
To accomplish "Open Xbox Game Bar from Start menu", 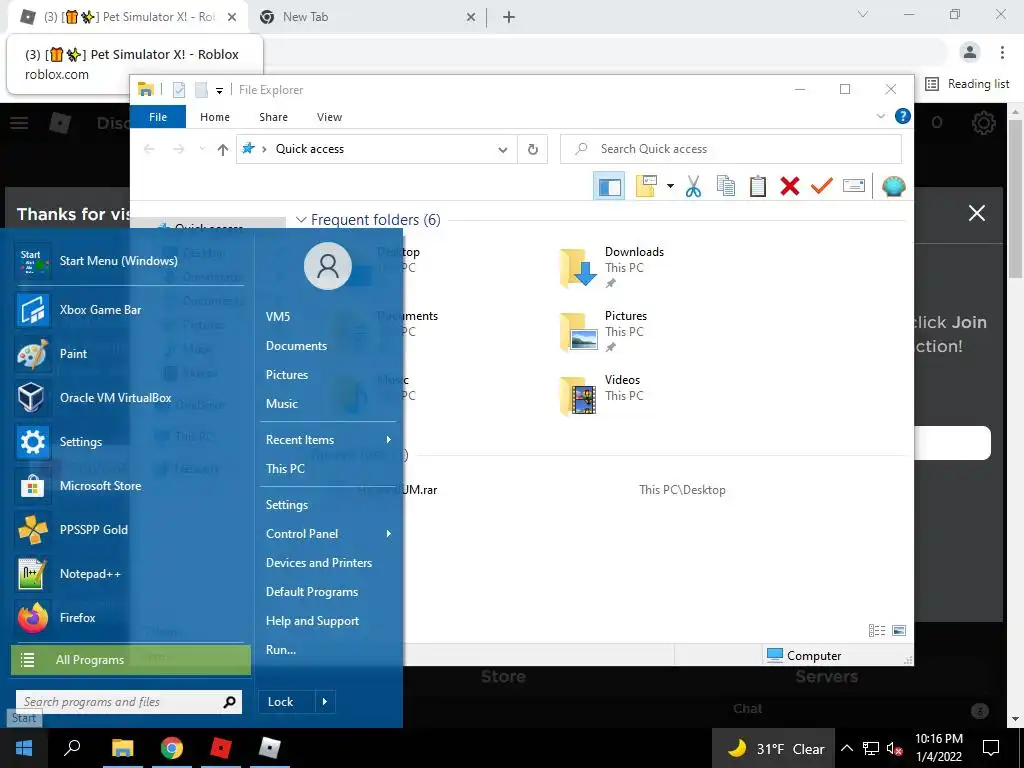I will click(129, 310).
